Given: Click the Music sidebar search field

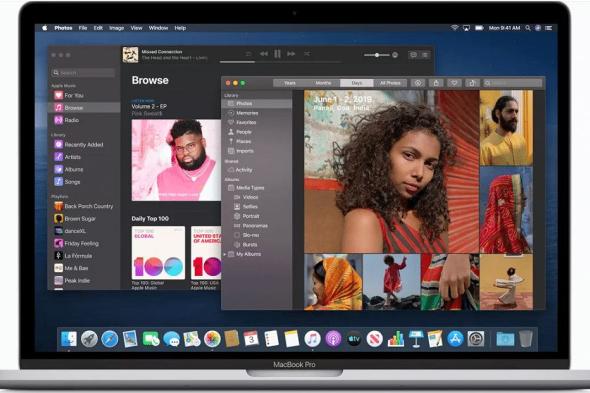Looking at the screenshot, I should point(83,73).
